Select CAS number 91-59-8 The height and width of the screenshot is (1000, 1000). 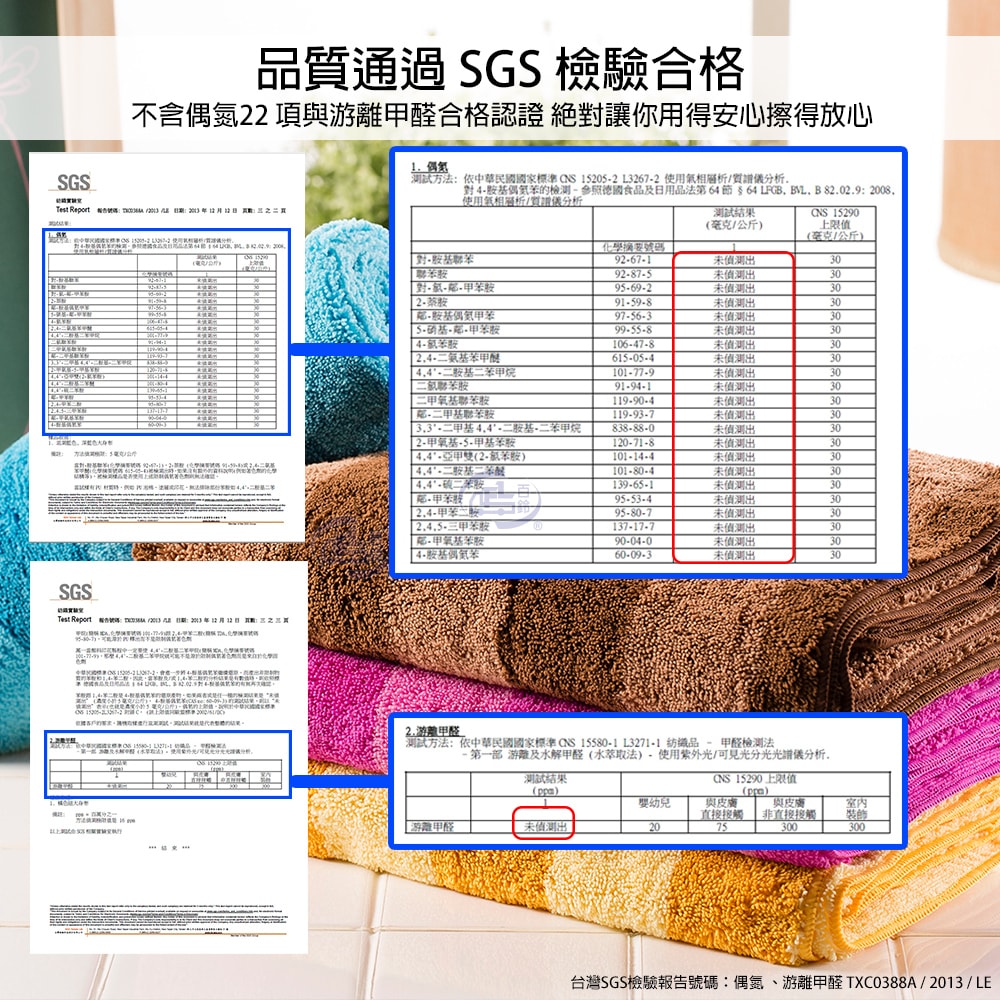(633, 302)
